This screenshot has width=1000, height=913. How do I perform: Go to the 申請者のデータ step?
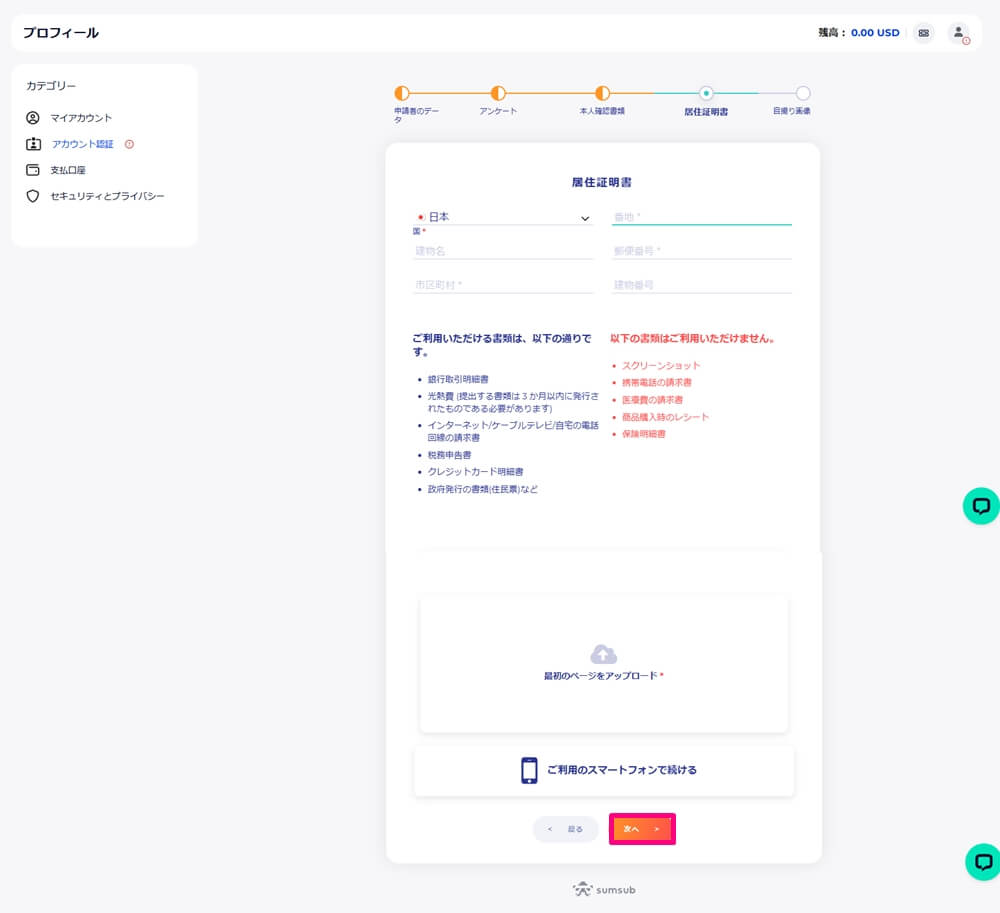tap(402, 93)
